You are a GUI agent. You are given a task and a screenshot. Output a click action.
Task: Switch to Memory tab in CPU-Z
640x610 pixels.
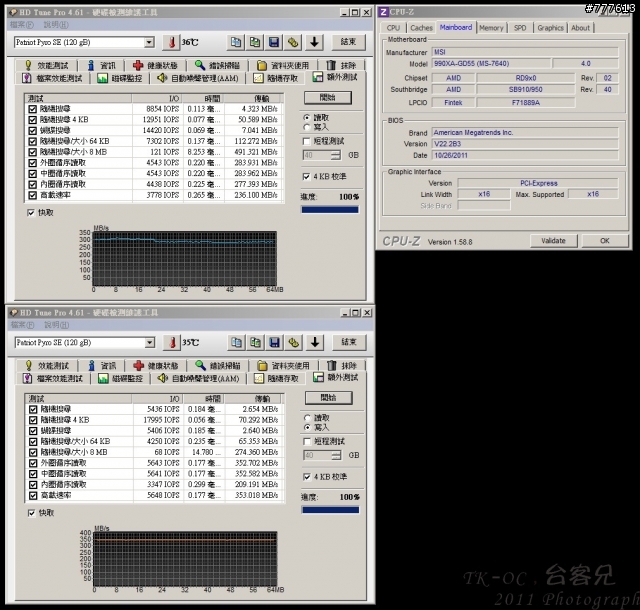(491, 28)
